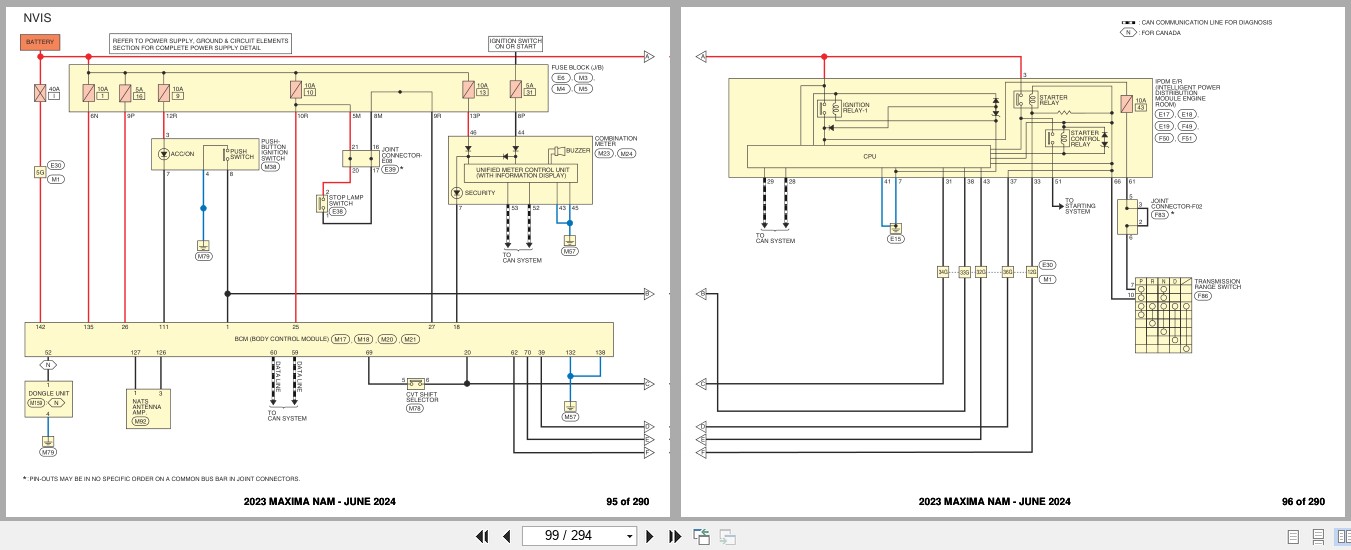Viewport: 1351px width, 550px height.
Task: Click the 40A fuse symbol
Action: click(x=40, y=93)
